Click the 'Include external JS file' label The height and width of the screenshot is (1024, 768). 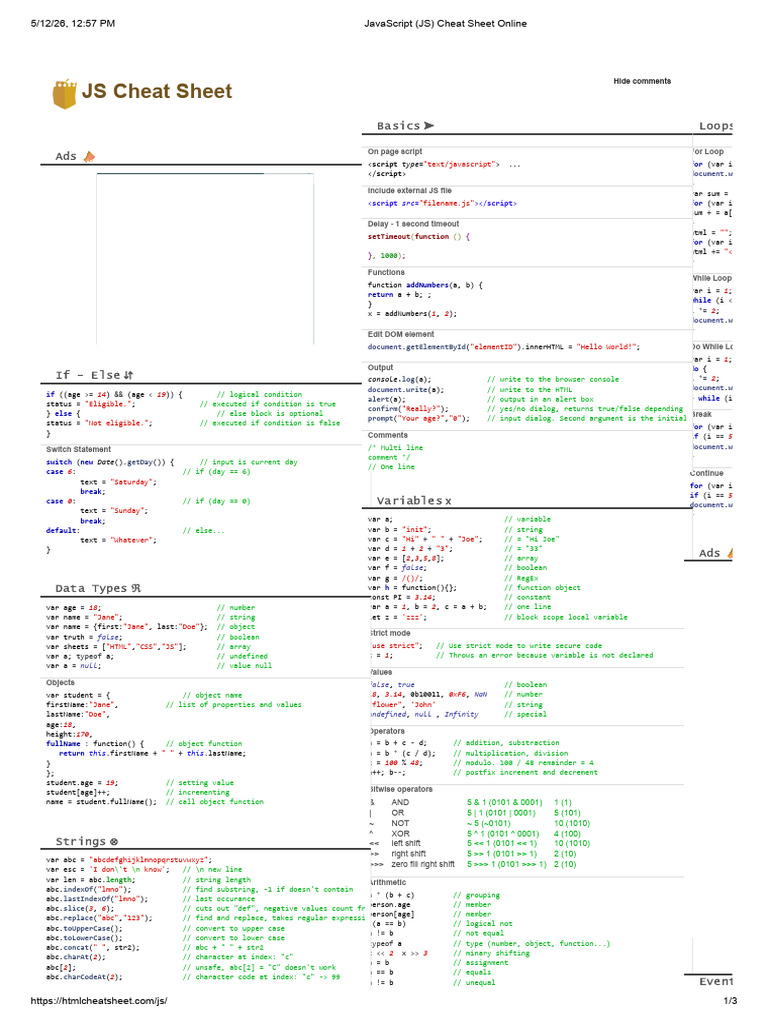(409, 190)
